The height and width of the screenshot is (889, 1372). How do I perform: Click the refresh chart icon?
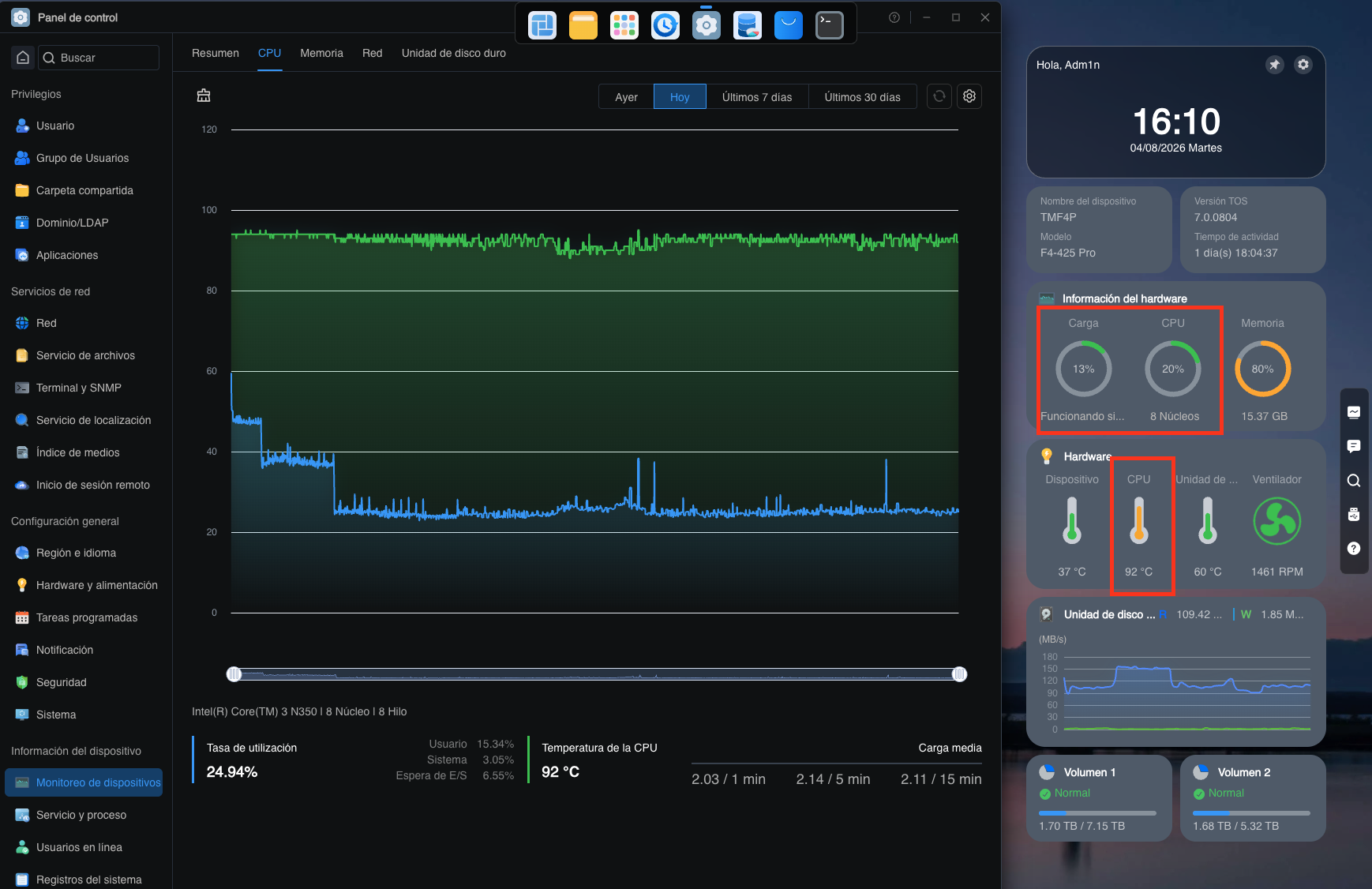(x=939, y=96)
